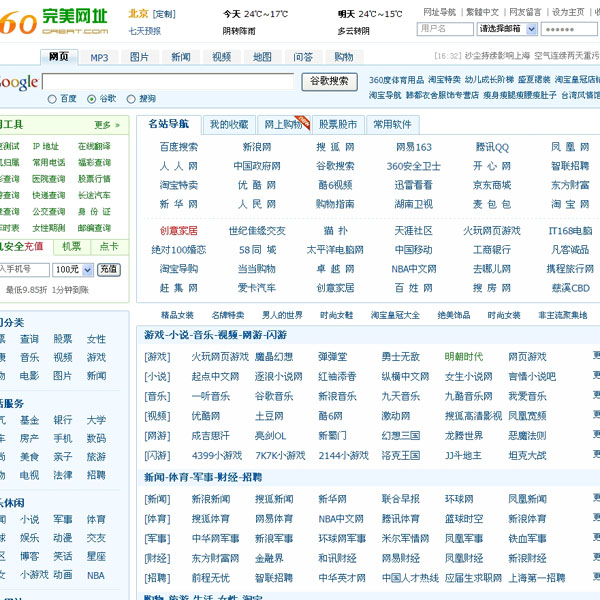Open the 淘宝特卖 promo link near search
The height and width of the screenshot is (600, 600).
coord(444,80)
